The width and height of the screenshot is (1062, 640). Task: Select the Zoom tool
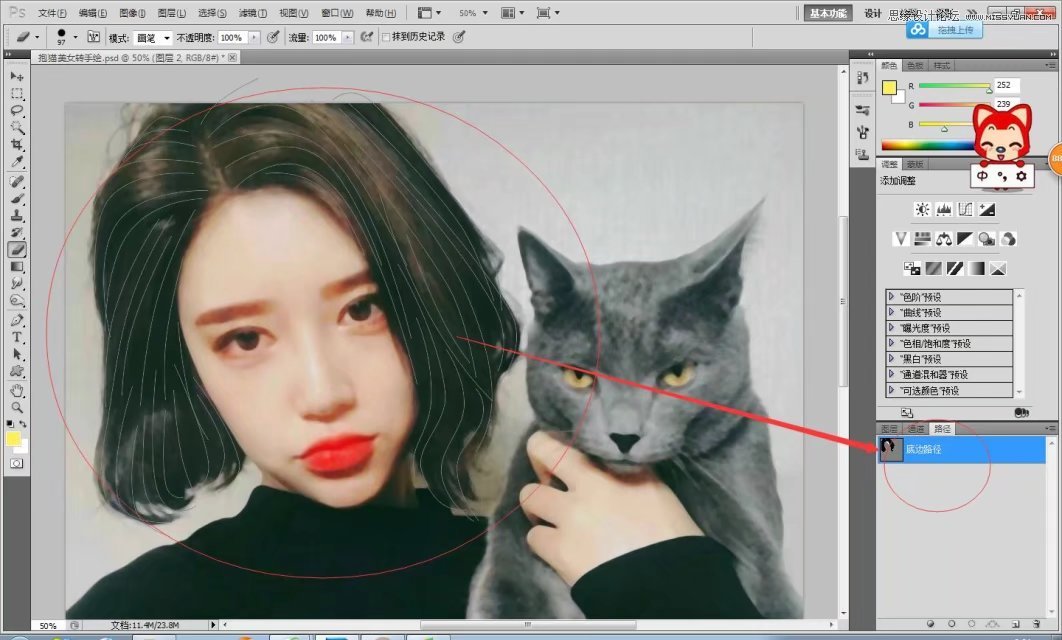(17, 408)
